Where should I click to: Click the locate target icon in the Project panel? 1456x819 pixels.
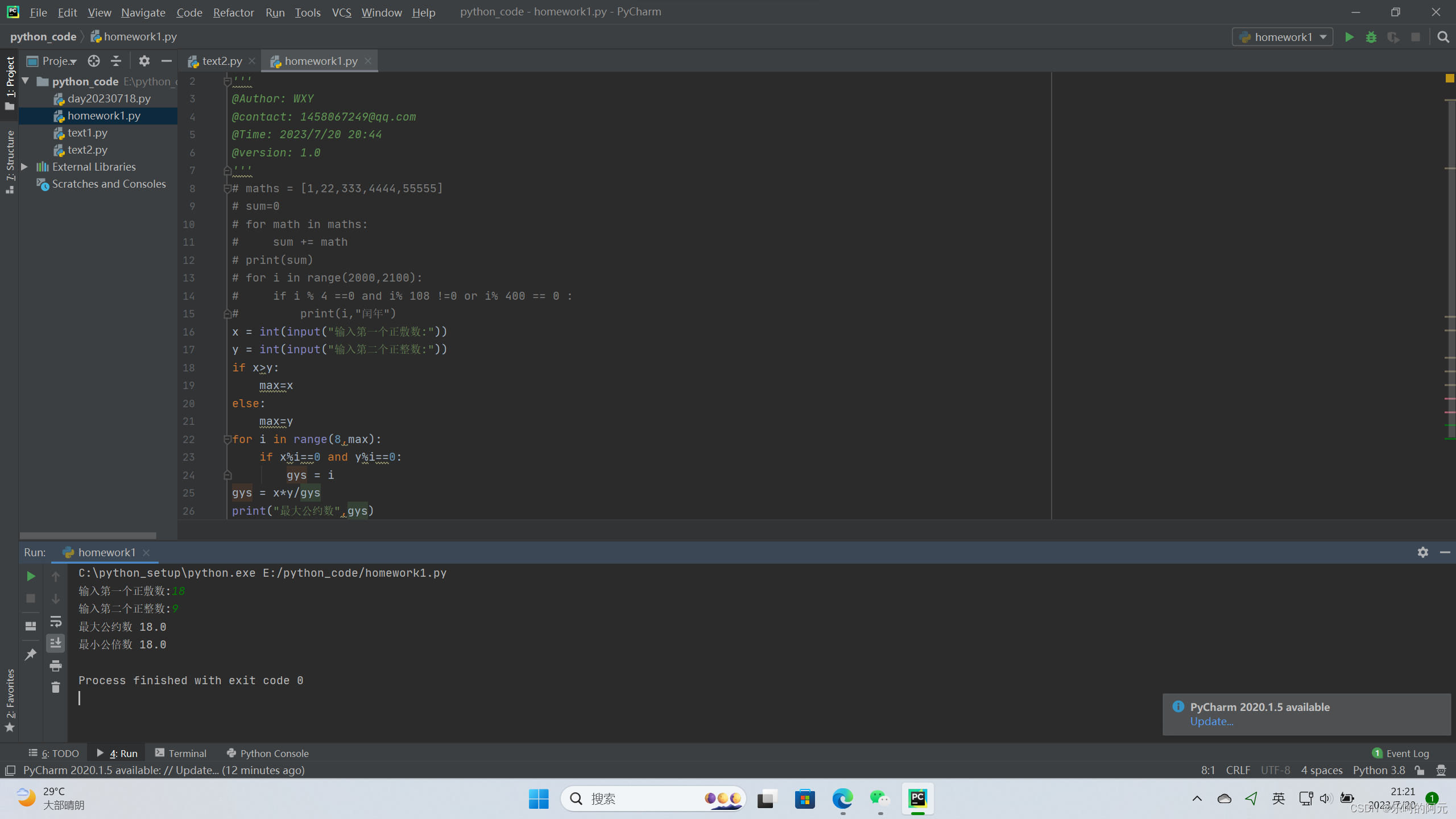tap(94, 61)
